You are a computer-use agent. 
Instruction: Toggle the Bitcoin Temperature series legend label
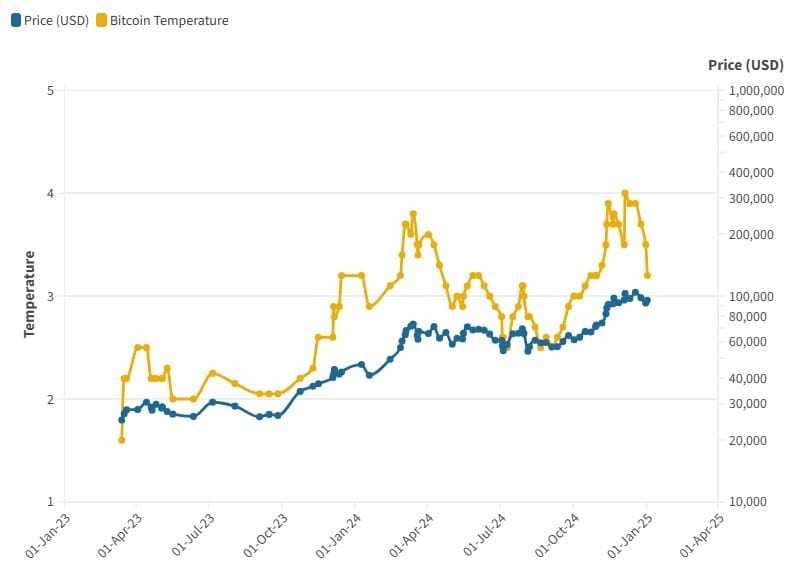pos(169,20)
